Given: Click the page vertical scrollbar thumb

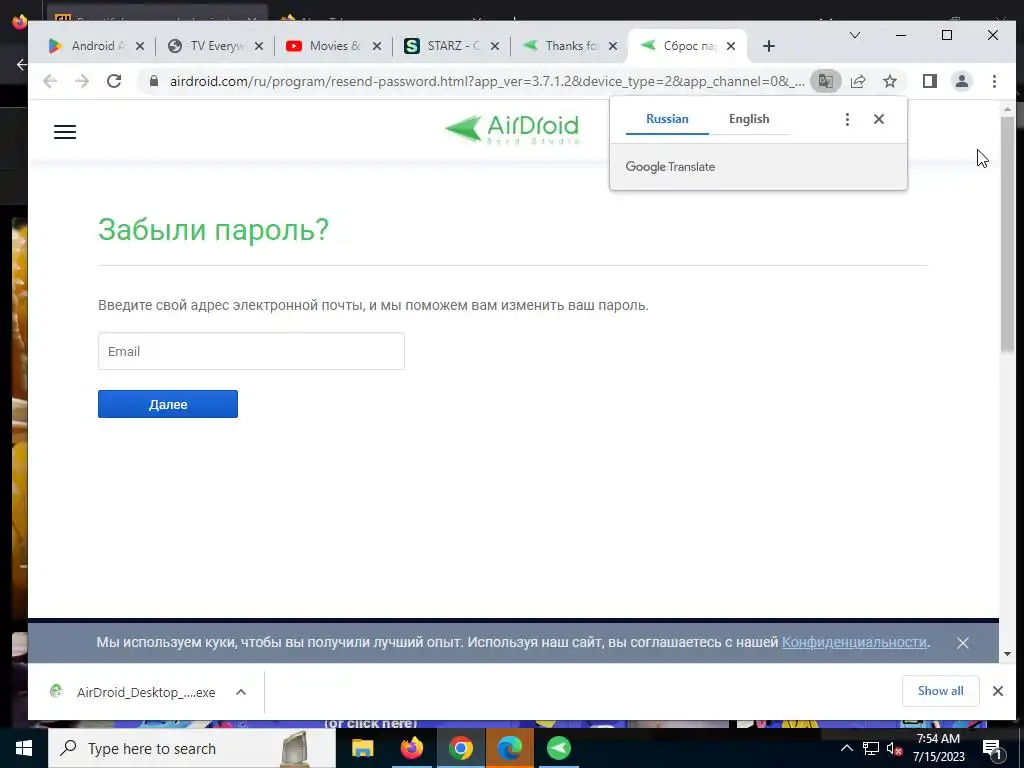Looking at the screenshot, I should tap(1007, 235).
